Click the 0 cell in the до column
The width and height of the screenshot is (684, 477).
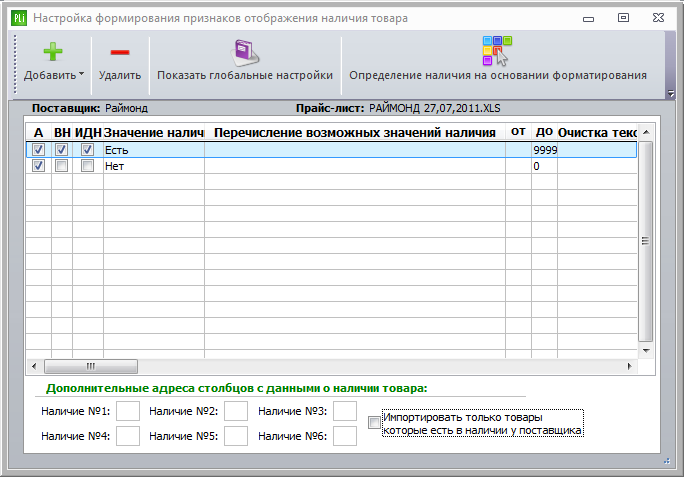544,166
